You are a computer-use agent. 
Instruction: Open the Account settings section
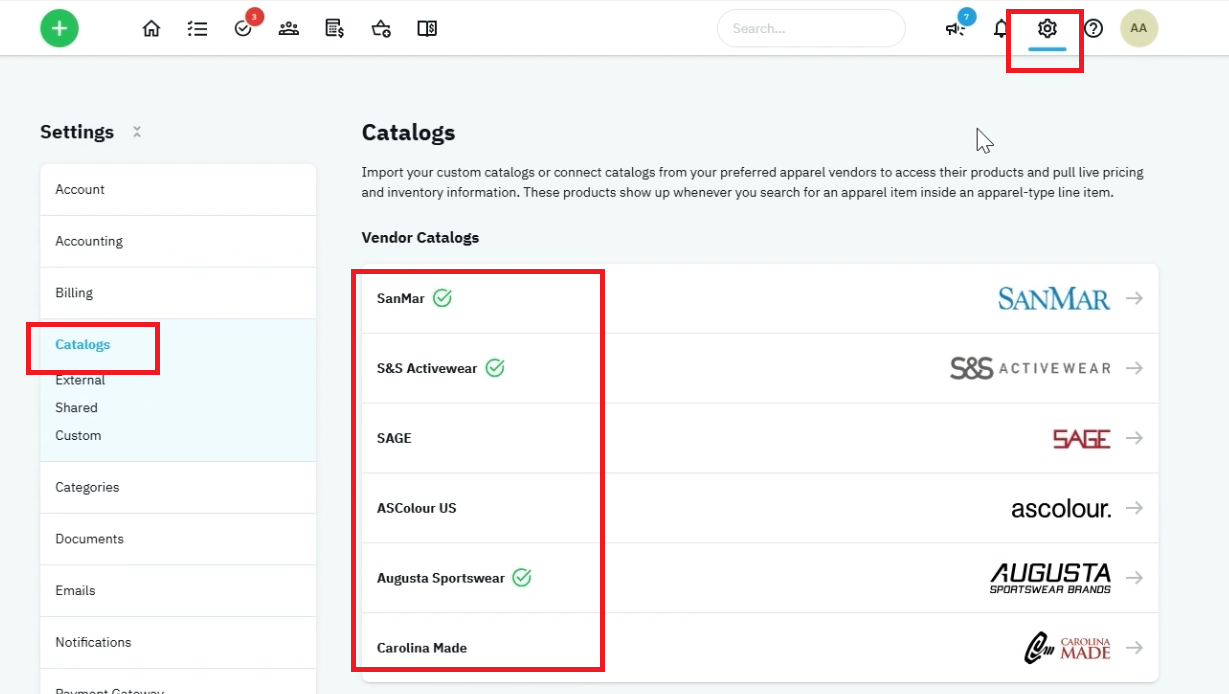tap(178, 189)
